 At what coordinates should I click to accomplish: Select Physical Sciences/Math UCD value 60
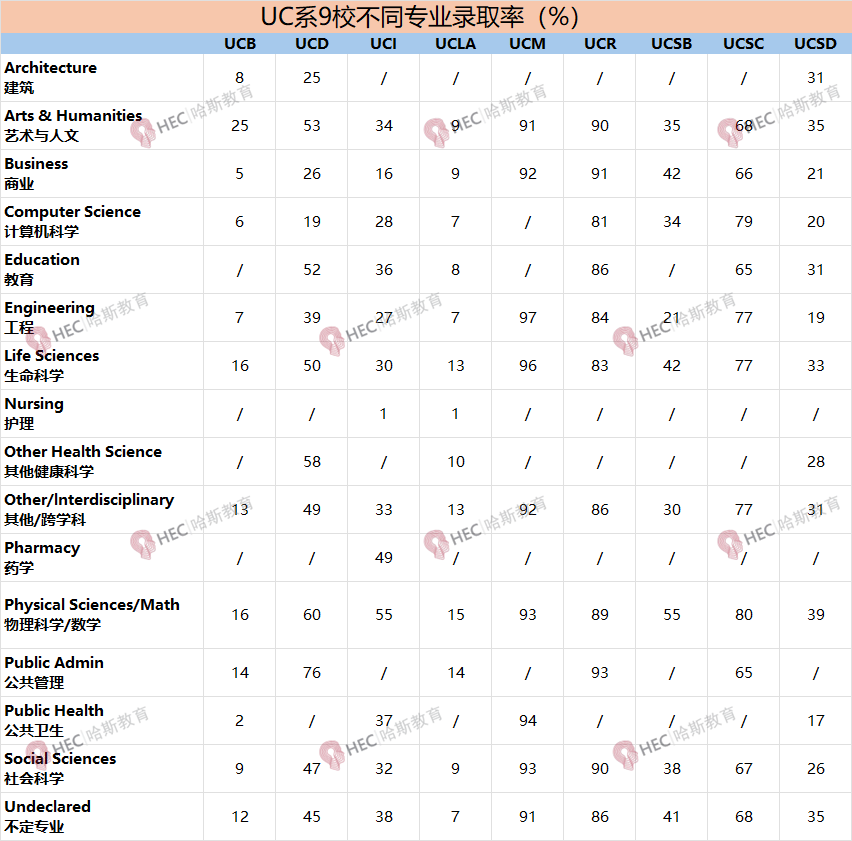coord(312,614)
